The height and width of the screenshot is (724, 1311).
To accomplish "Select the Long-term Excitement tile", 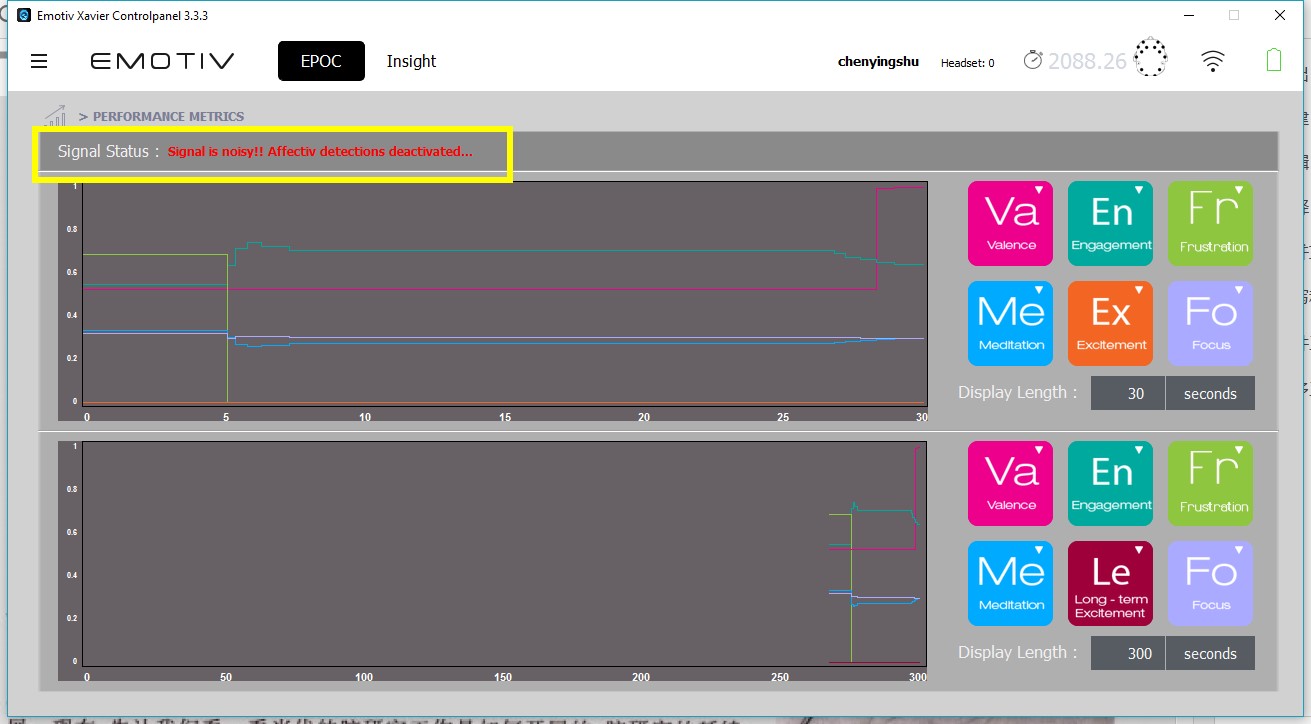I will click(1110, 584).
